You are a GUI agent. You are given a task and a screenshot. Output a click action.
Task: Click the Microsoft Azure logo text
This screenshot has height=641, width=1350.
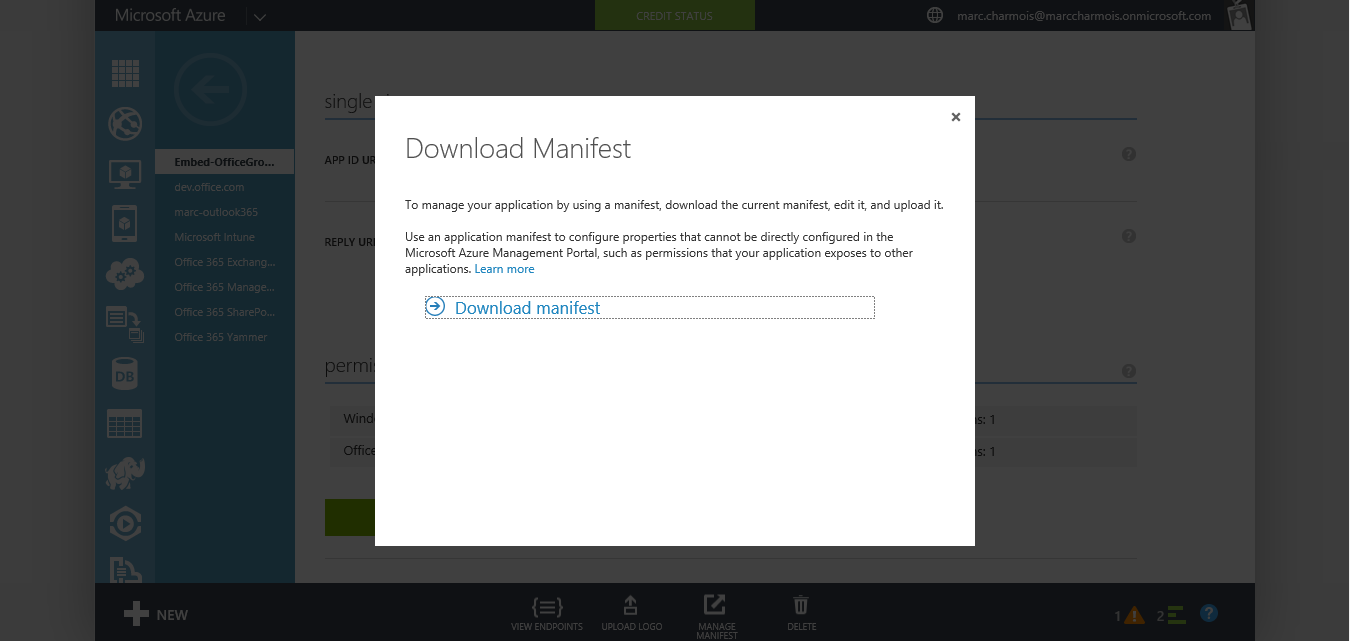tap(170, 15)
